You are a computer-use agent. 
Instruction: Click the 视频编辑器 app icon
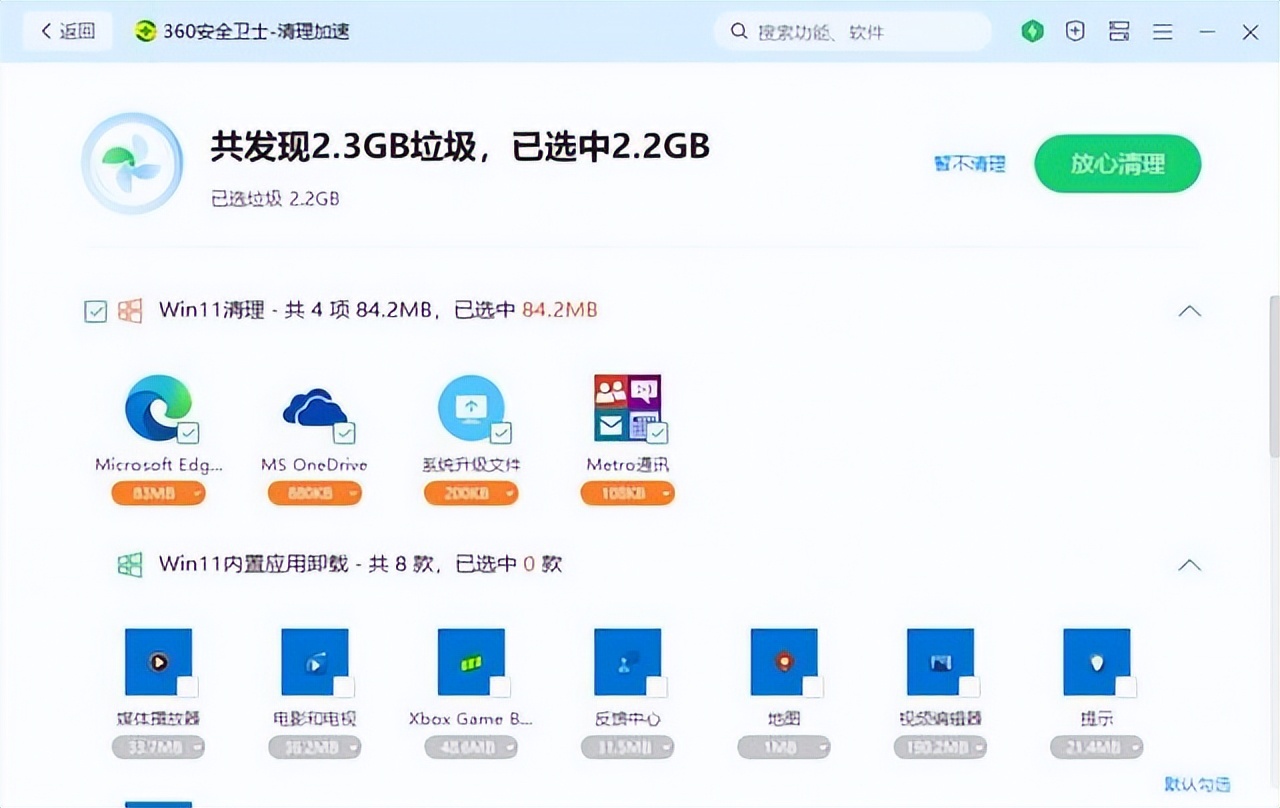click(x=940, y=660)
